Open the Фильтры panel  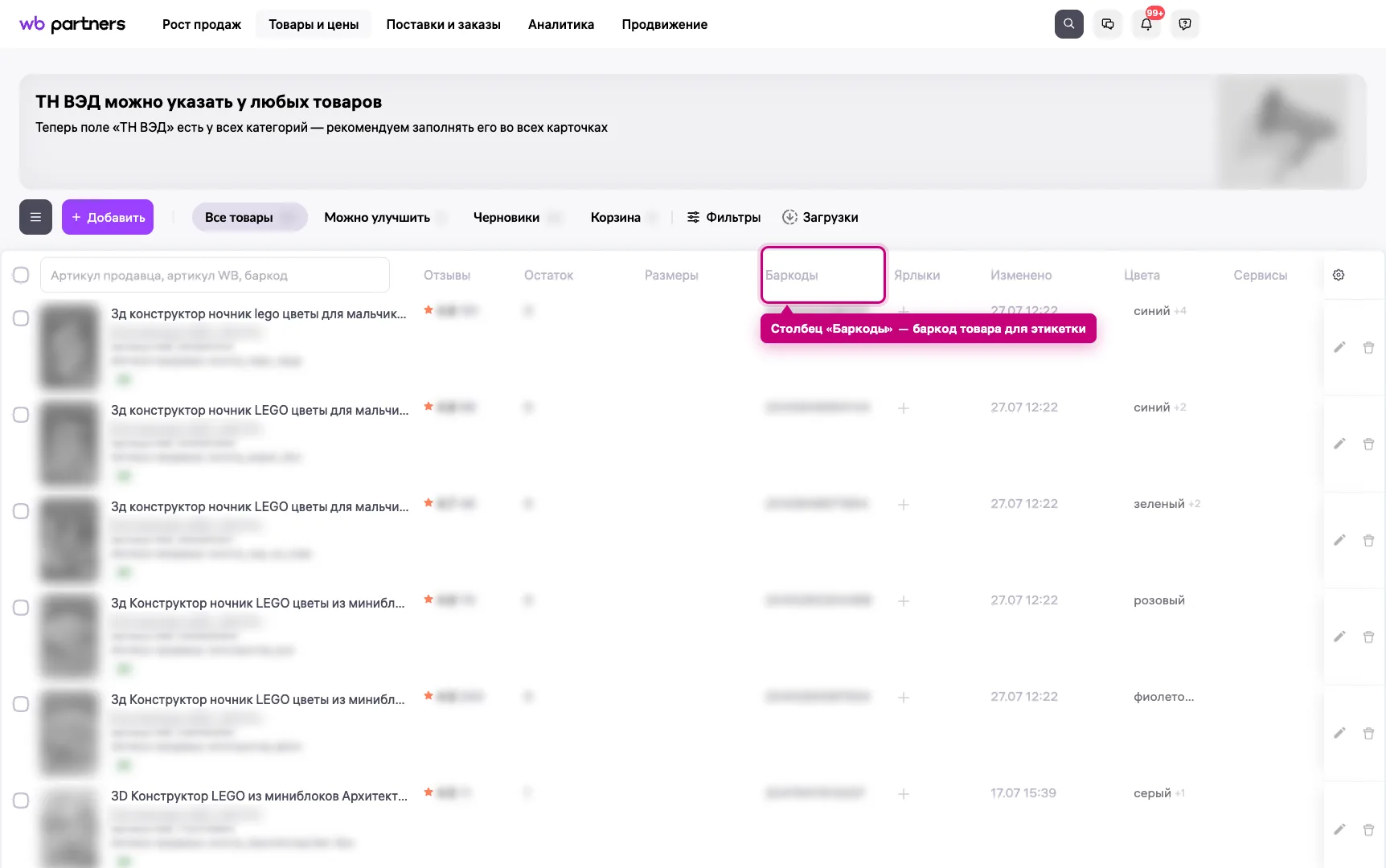click(724, 217)
